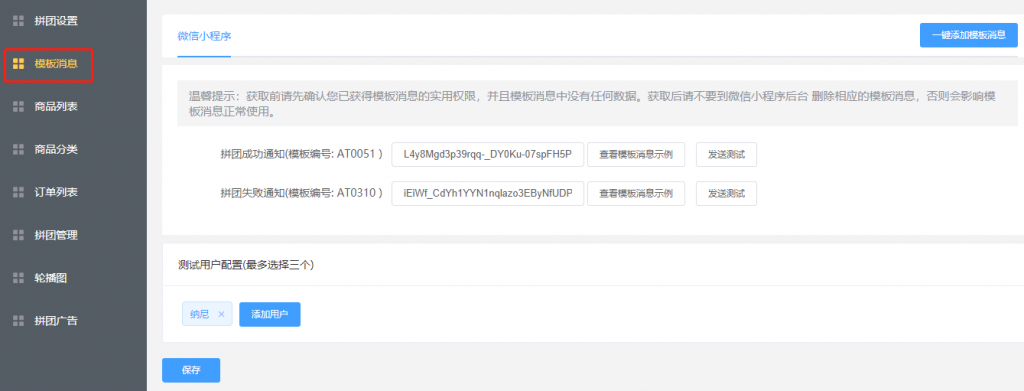Click the 一键添加模板消息 button
Screen dimensions: 1024x391
click(x=968, y=35)
